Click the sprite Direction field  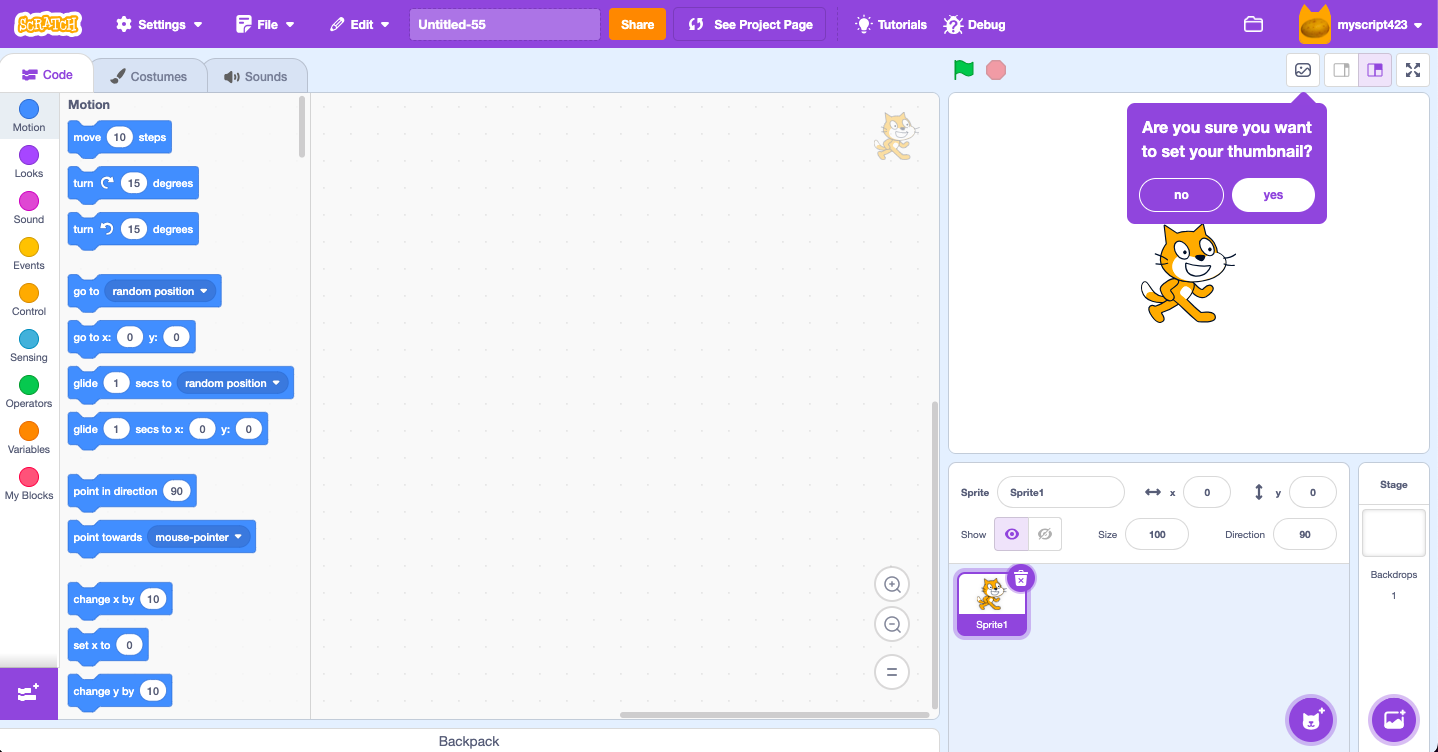coord(1305,534)
